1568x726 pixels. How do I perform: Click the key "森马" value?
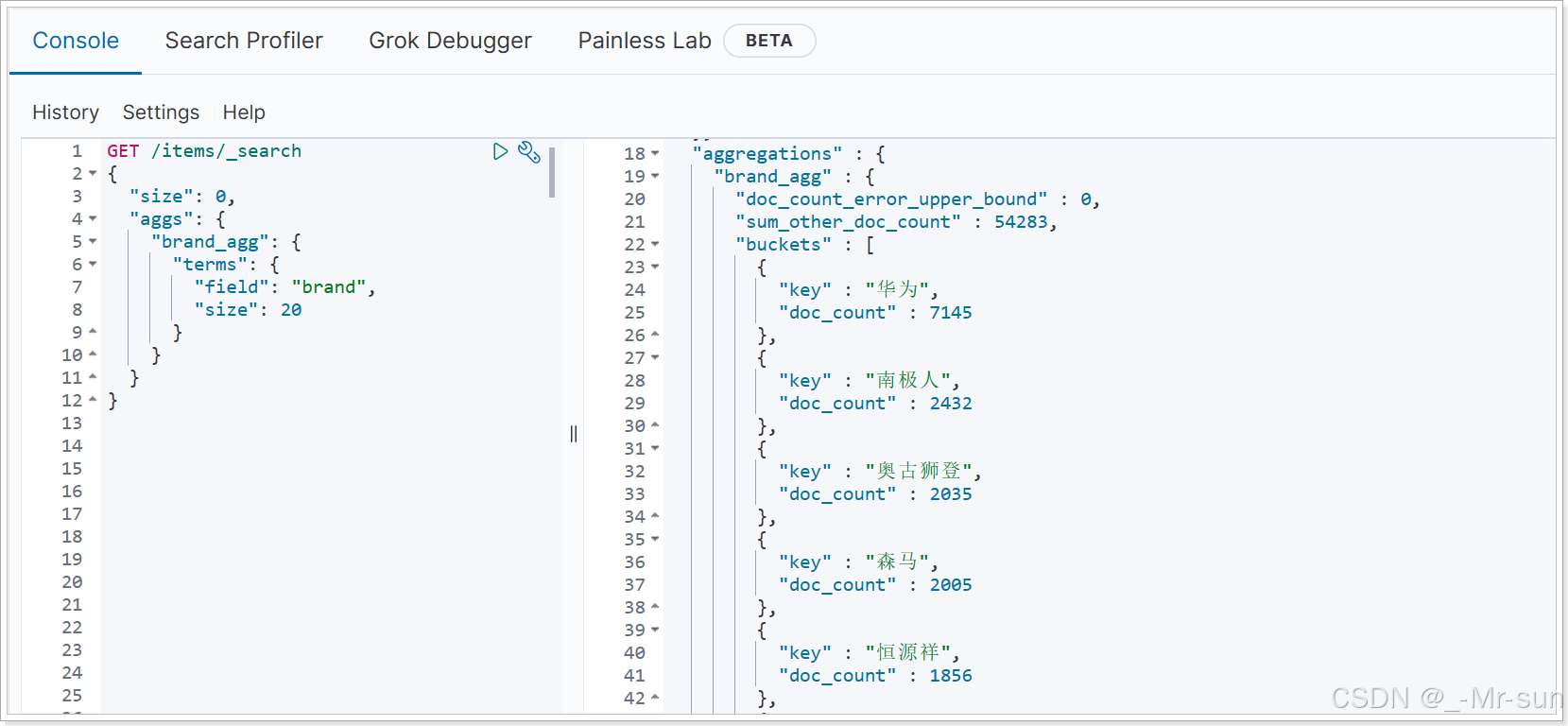(897, 562)
